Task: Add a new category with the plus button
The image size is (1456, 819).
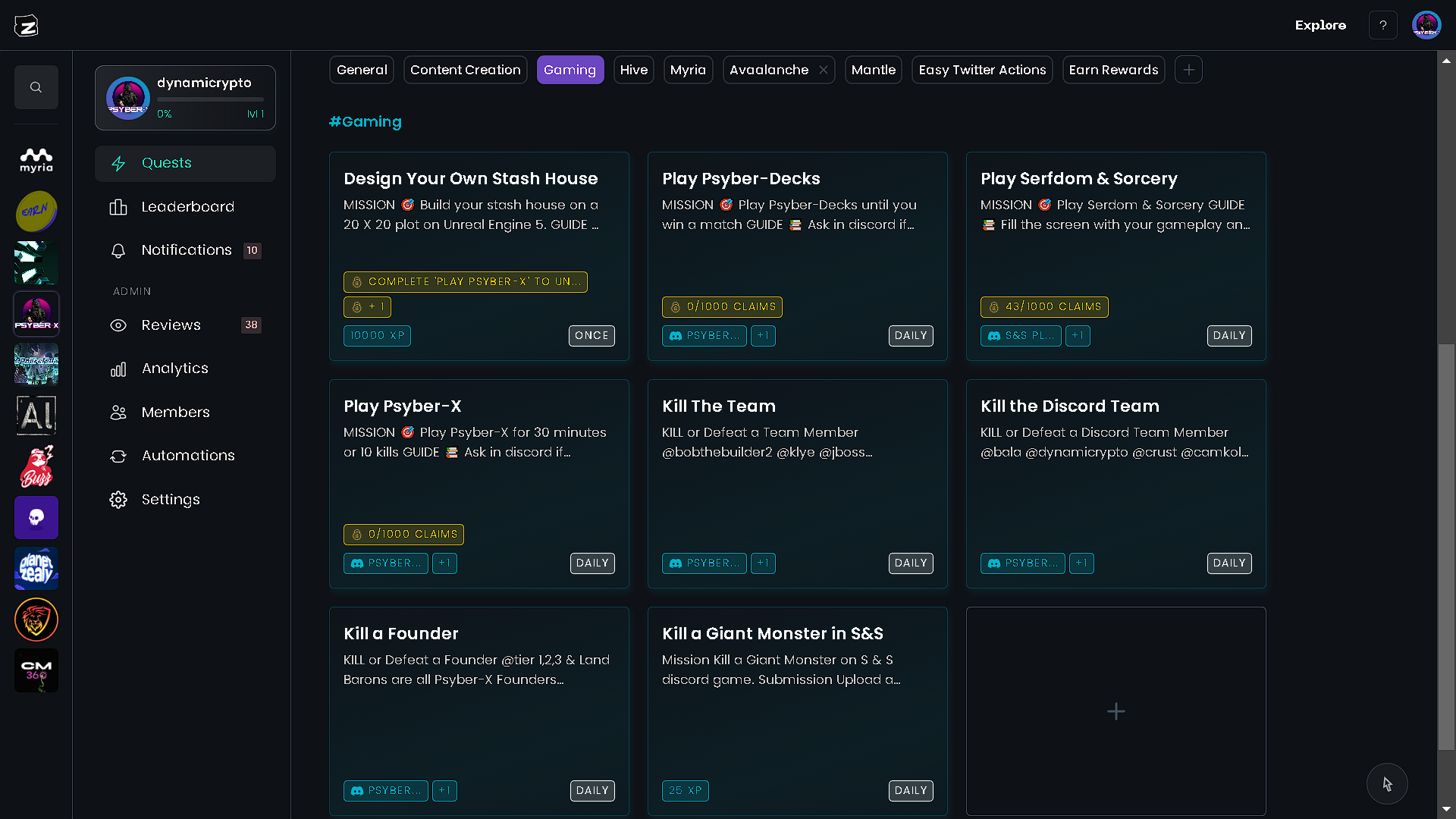Action: point(1188,70)
